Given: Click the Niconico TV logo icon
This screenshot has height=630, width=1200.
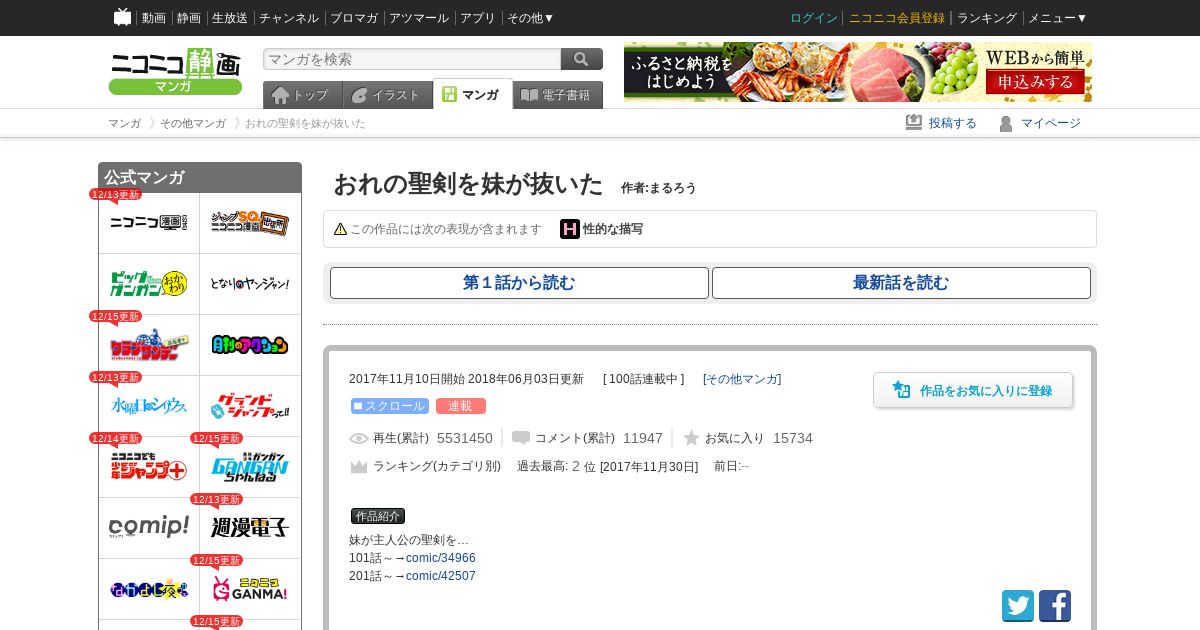Looking at the screenshot, I should 122,17.
